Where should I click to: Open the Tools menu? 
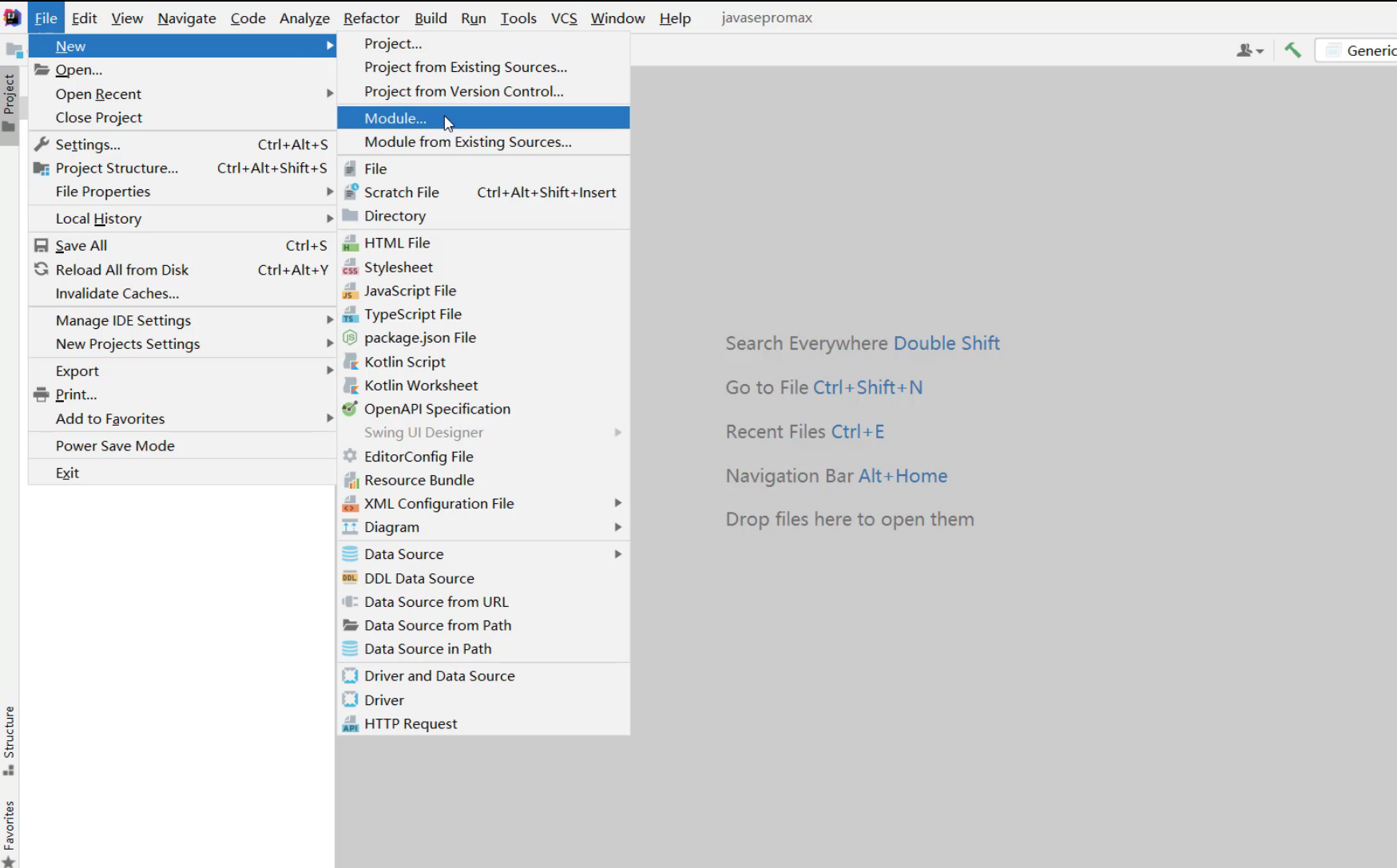click(518, 18)
